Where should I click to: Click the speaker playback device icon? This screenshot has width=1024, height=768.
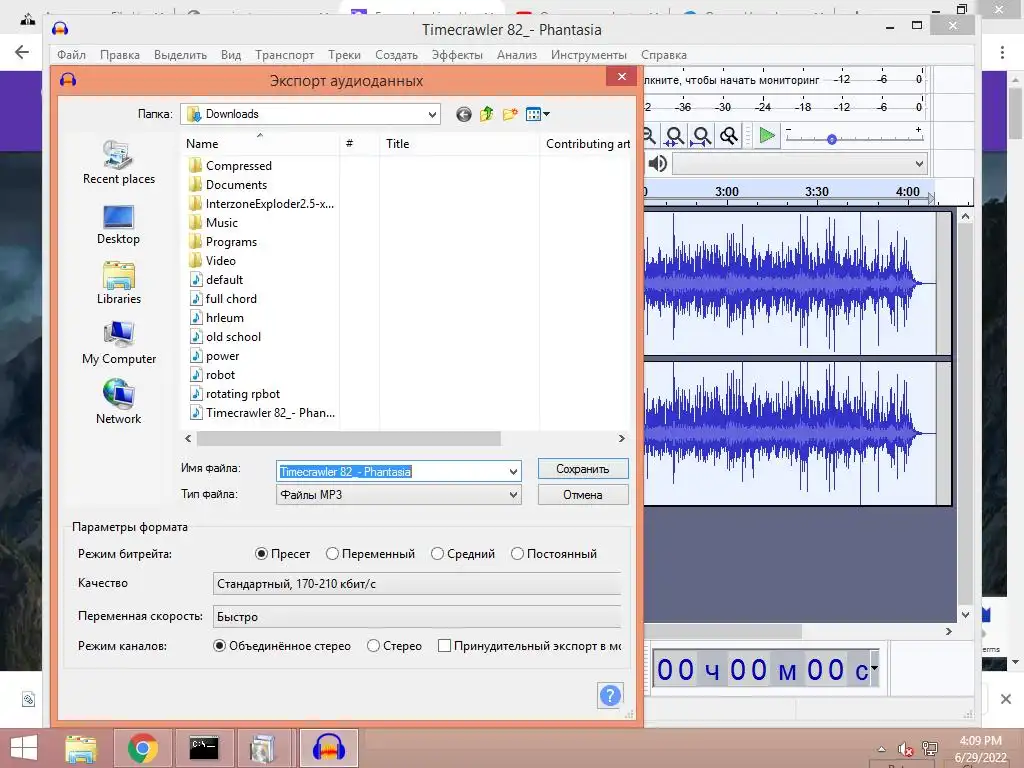tap(658, 163)
